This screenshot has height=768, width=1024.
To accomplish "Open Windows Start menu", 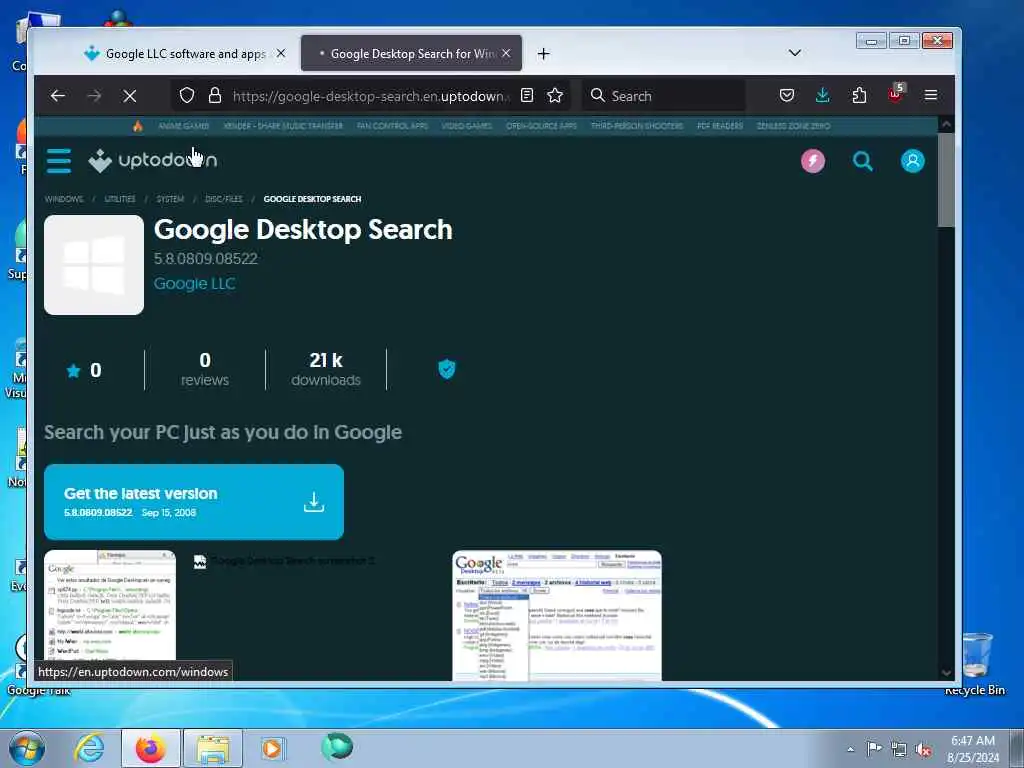I will 27,748.
